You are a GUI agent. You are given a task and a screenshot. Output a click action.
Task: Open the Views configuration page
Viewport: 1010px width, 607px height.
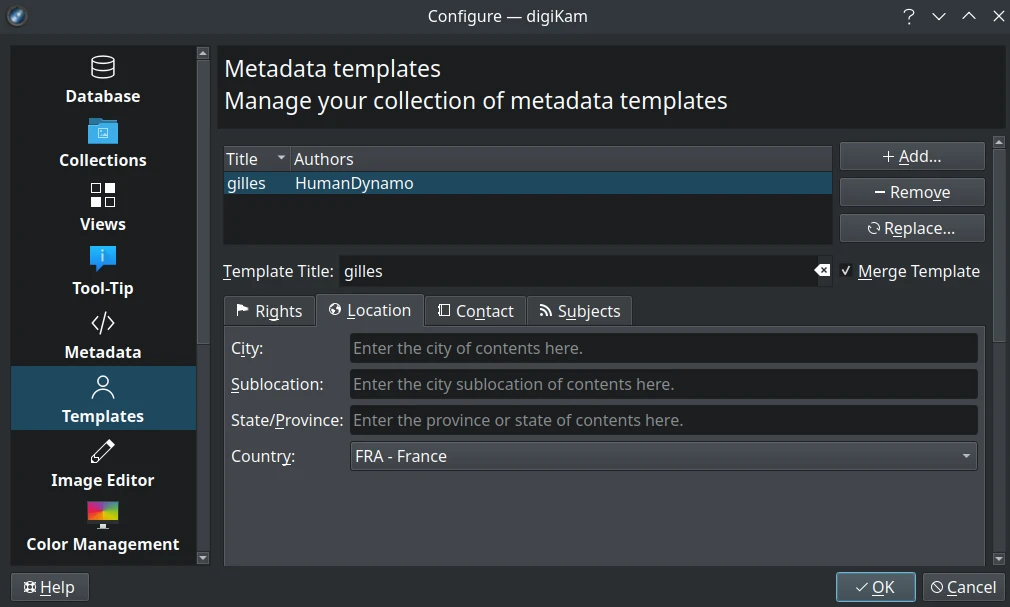click(102, 205)
